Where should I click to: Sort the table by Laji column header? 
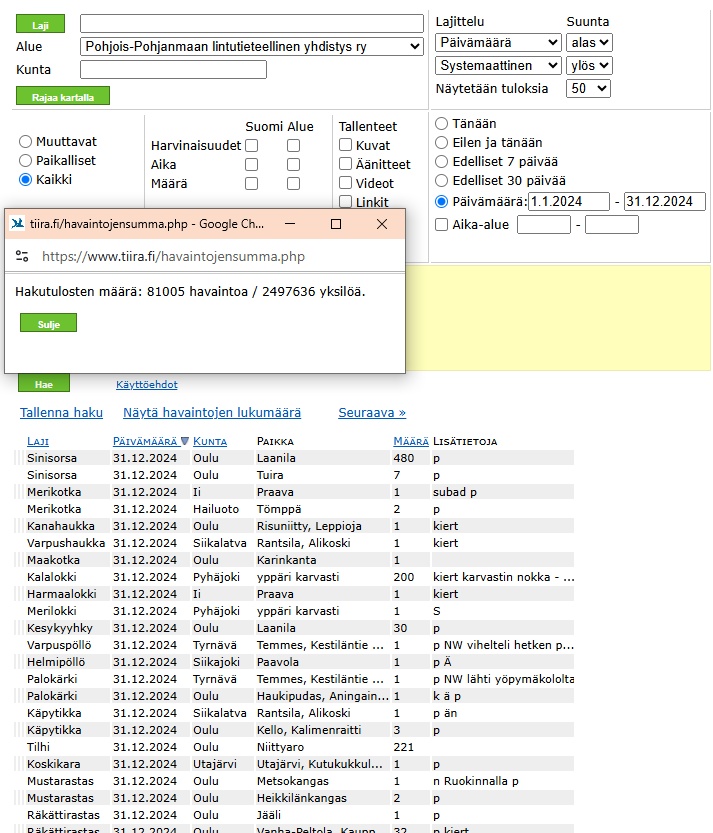click(37, 441)
